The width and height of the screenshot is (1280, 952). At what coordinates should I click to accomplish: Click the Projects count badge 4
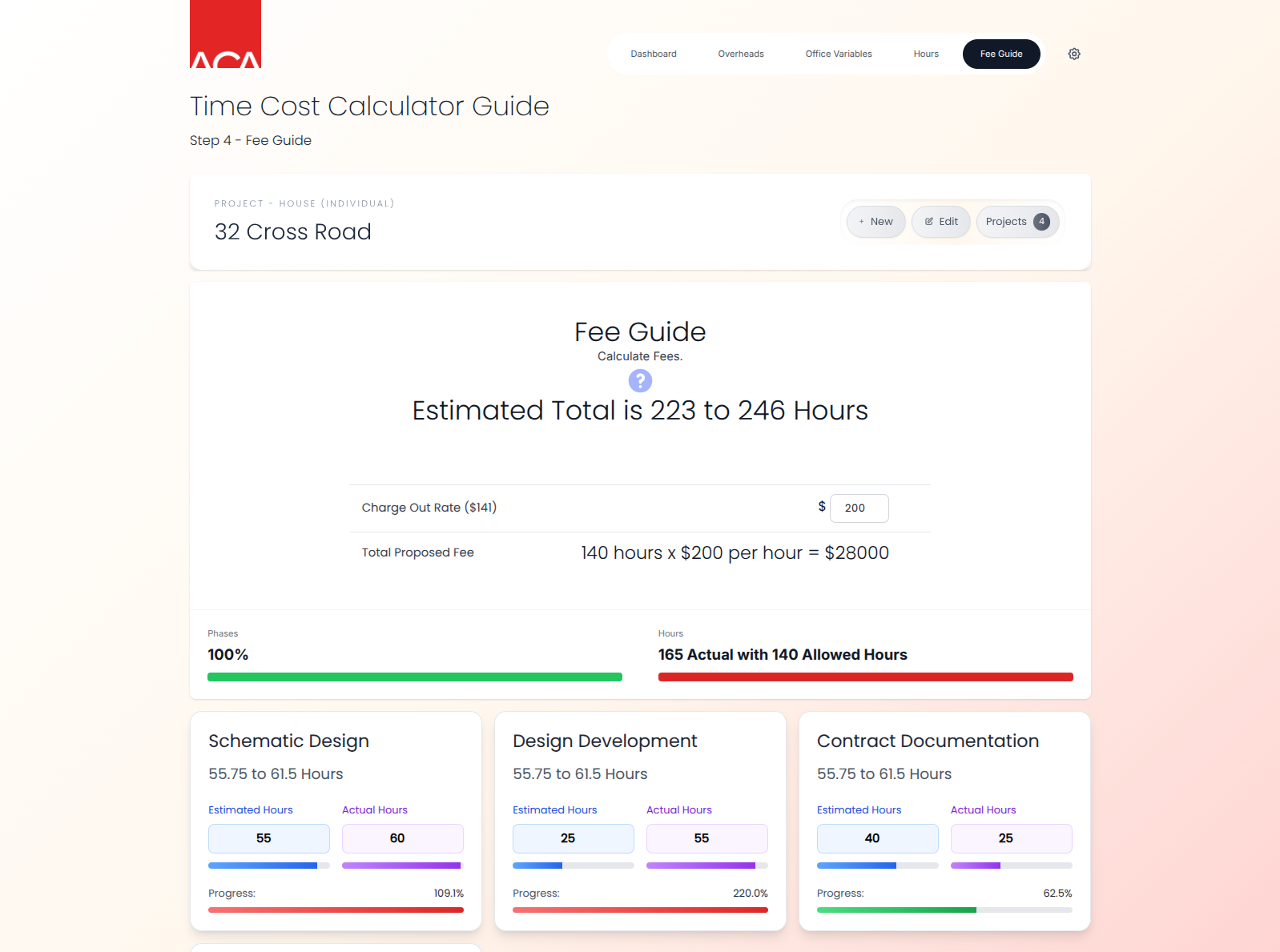coord(1041,222)
